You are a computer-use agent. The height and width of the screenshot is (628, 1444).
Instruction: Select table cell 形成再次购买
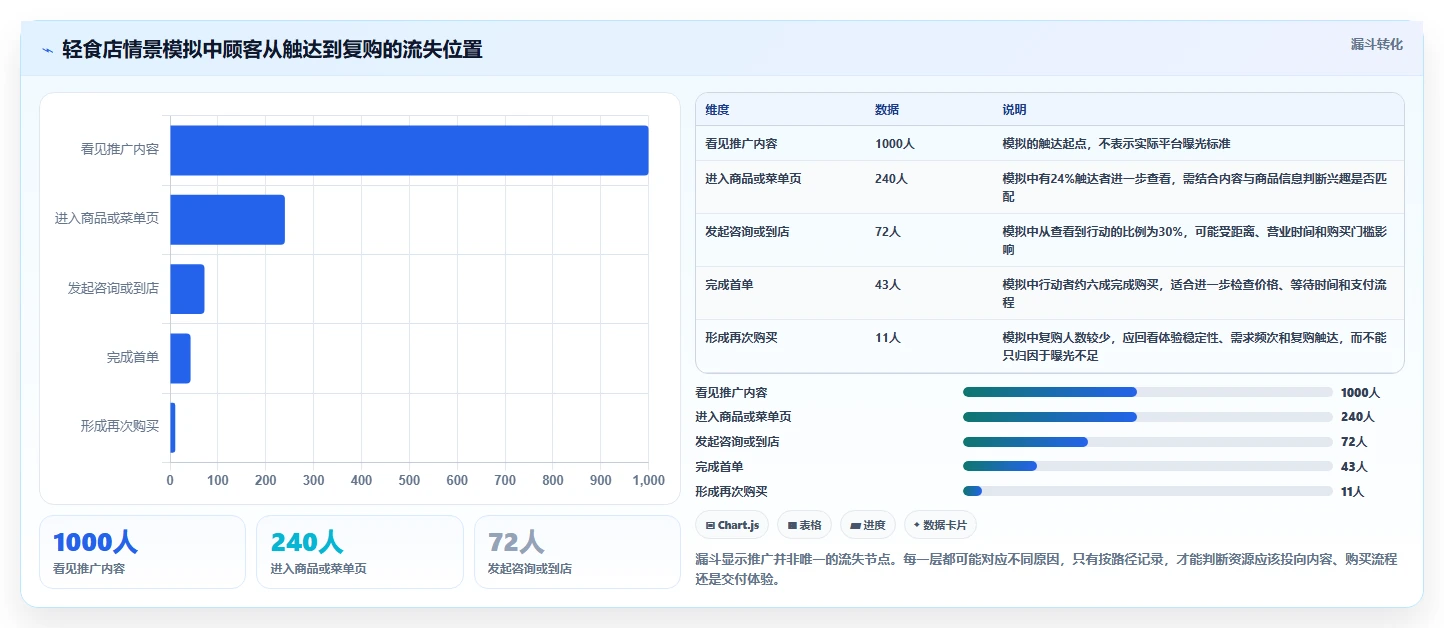[741, 338]
